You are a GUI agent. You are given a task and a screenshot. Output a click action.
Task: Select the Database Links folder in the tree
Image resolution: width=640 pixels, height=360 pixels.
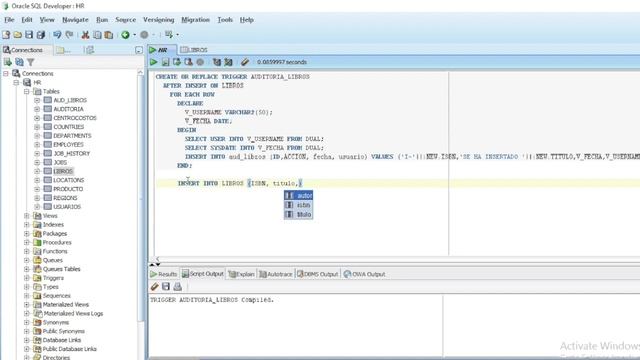(x=62, y=340)
